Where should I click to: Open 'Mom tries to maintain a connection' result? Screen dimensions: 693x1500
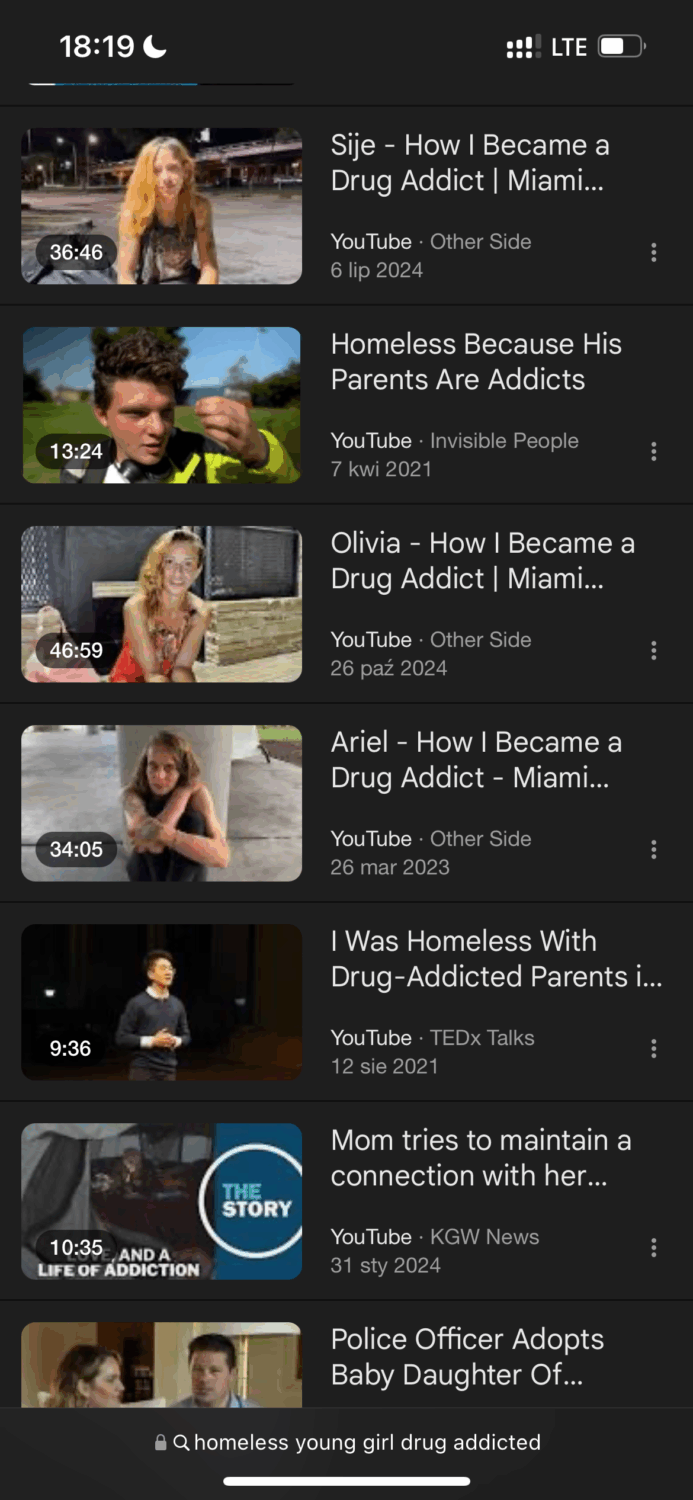point(481,1158)
